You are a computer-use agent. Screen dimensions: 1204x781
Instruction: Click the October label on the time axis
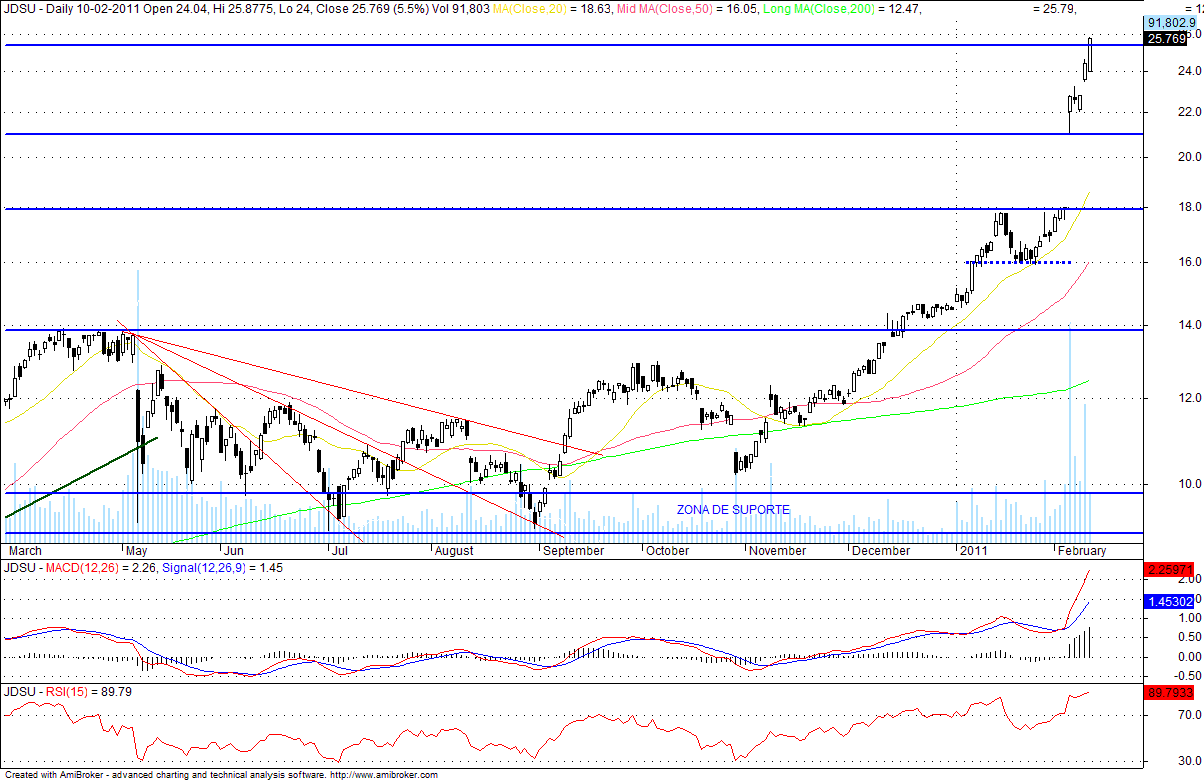tap(667, 550)
